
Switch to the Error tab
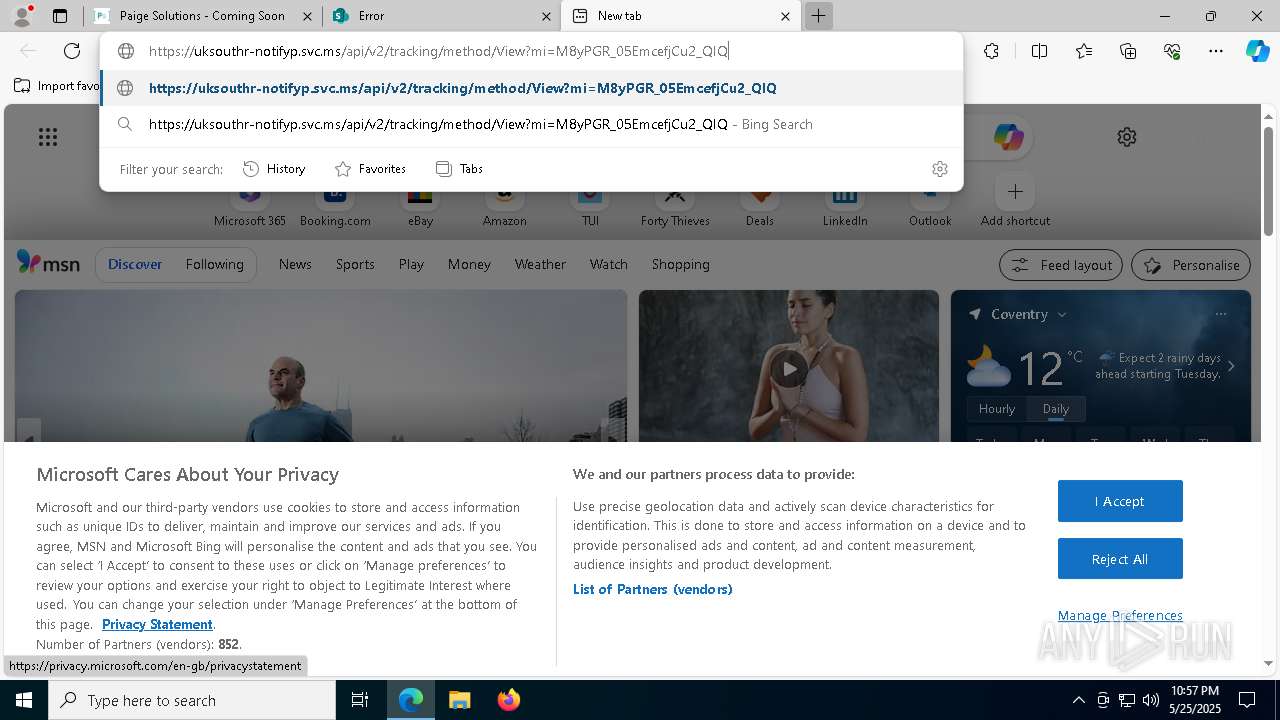coord(443,16)
